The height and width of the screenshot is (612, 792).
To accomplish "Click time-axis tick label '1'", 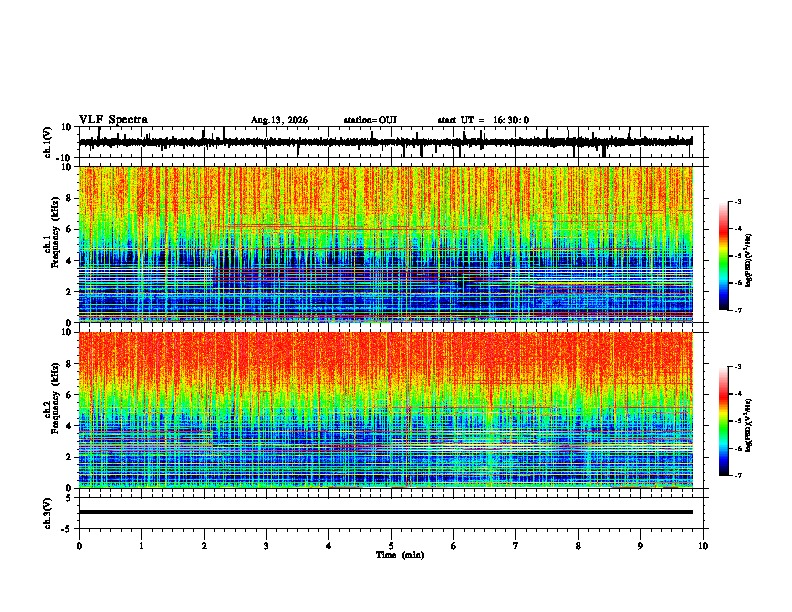I will coord(141,546).
